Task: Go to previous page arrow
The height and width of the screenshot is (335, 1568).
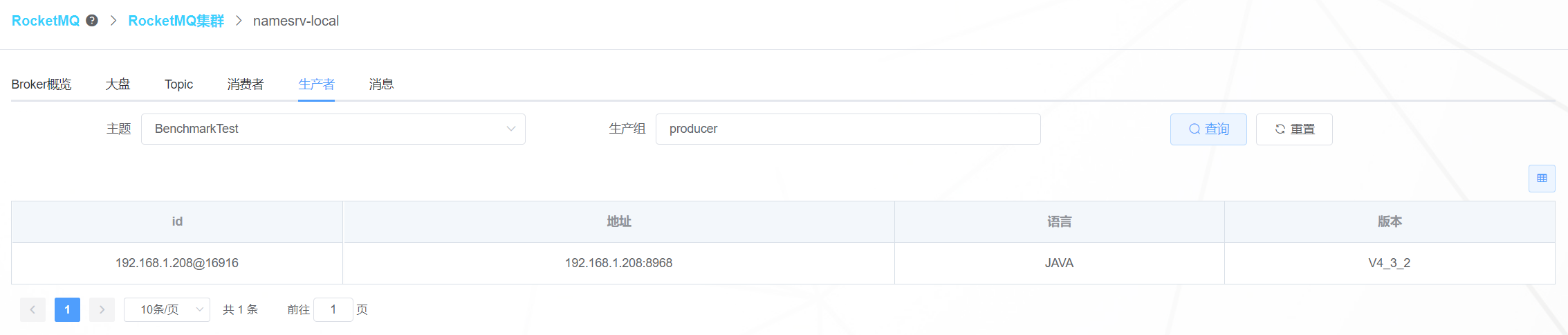Action: 33,309
